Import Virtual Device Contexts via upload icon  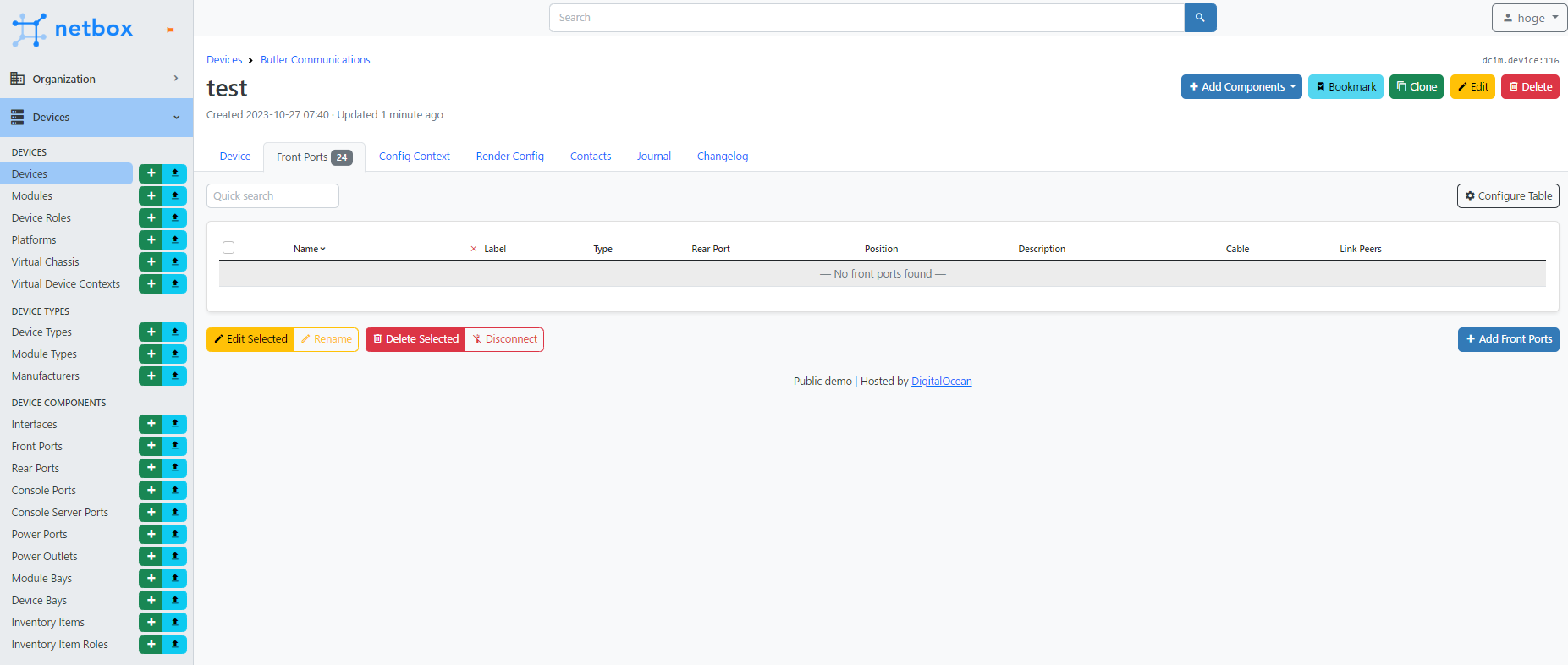175,283
